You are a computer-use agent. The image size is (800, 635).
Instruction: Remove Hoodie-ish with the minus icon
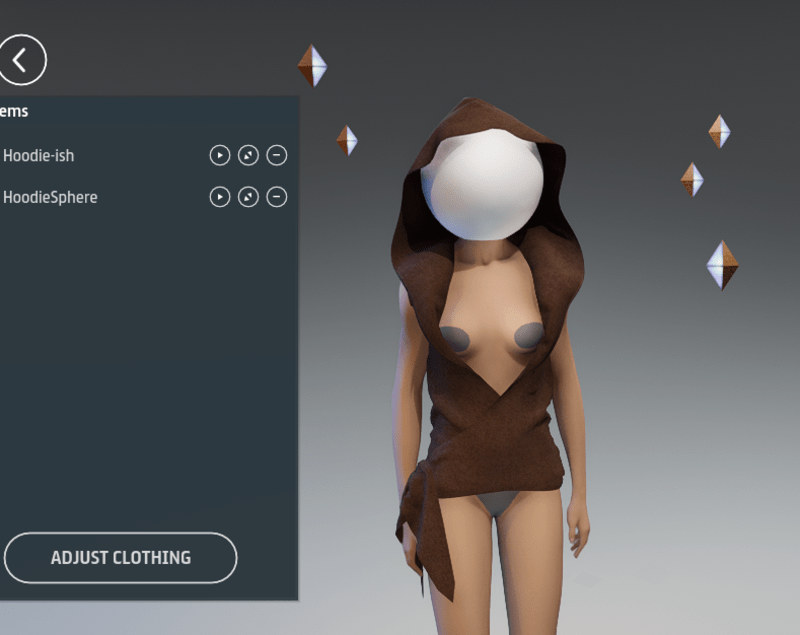[277, 155]
